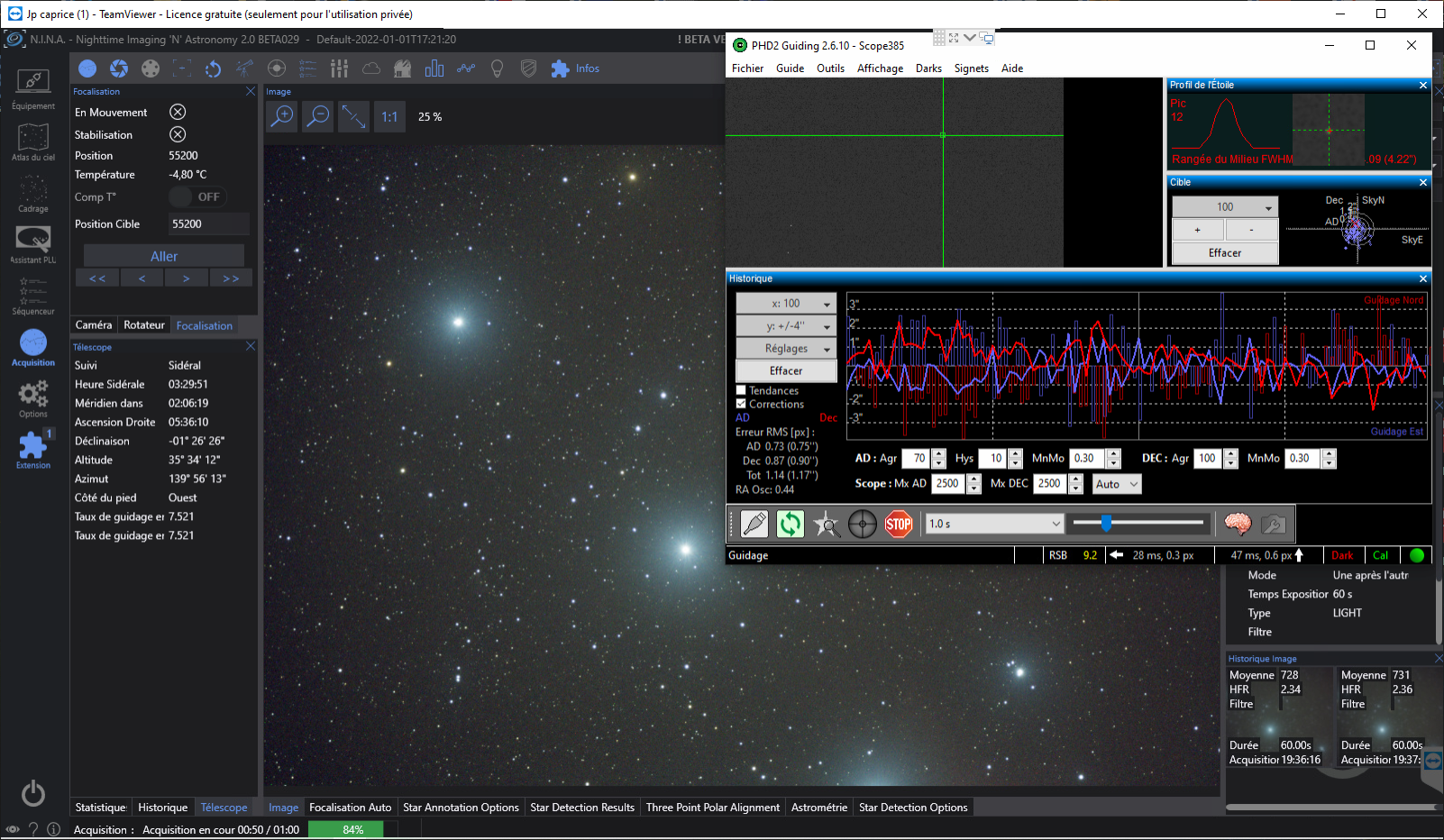Viewport: 1444px width, 840px height.
Task: Click the PHD2 green loop exposures icon
Action: click(x=791, y=524)
